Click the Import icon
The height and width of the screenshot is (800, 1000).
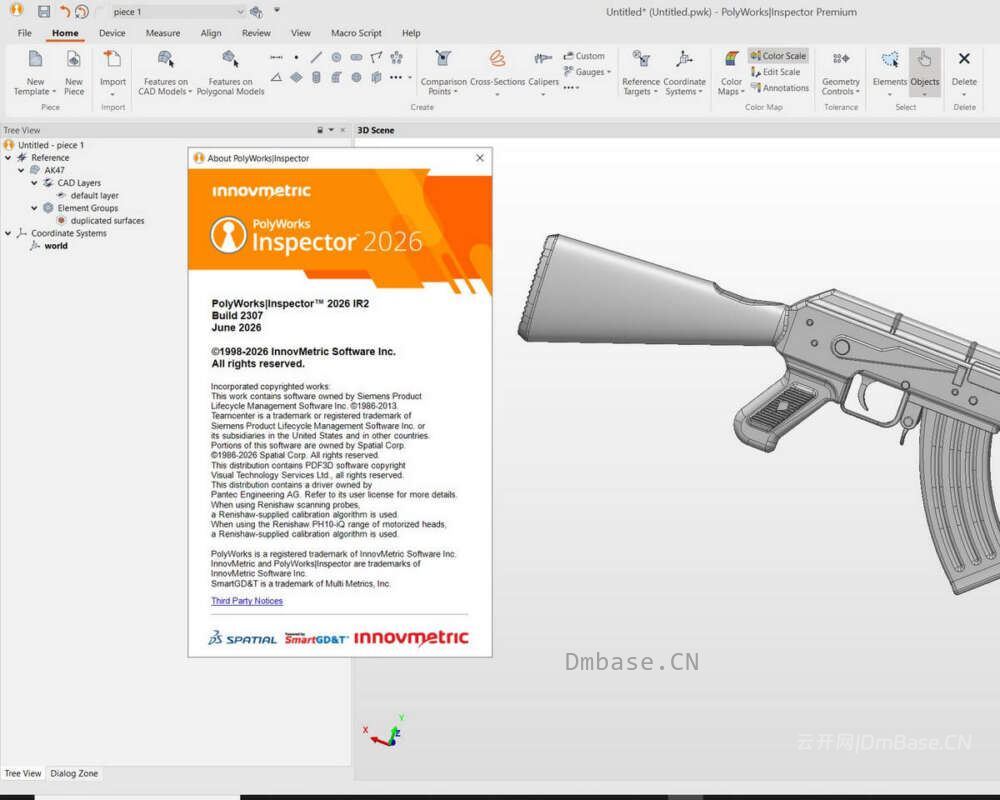[x=112, y=59]
